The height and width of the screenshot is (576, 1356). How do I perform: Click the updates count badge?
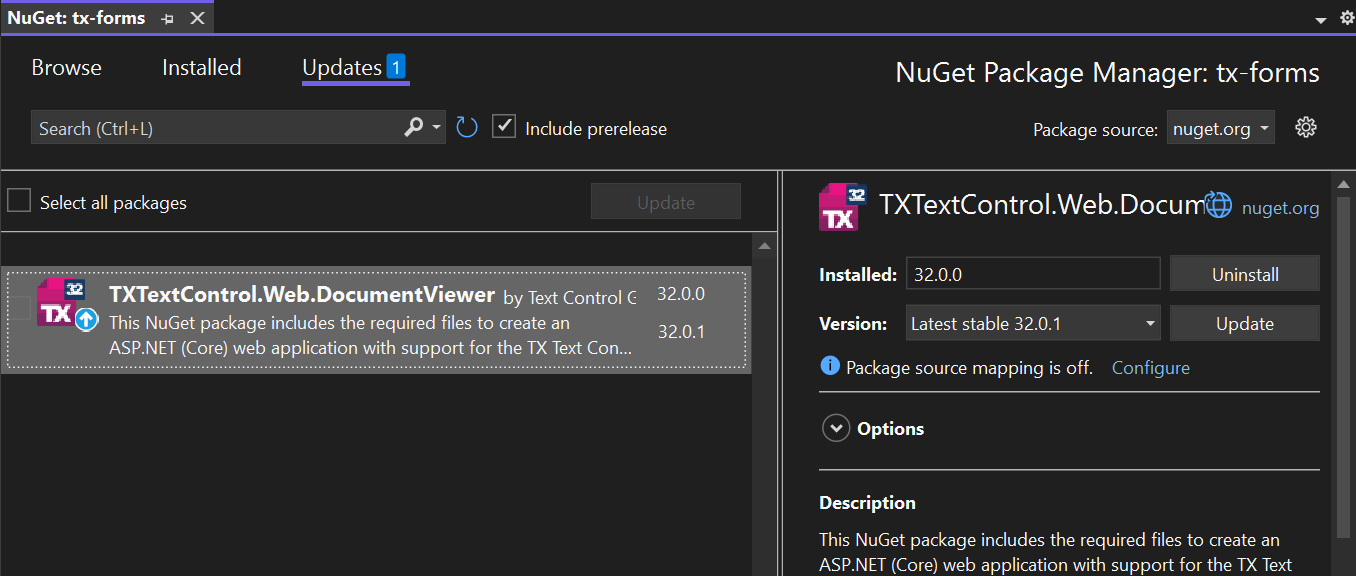click(x=396, y=67)
